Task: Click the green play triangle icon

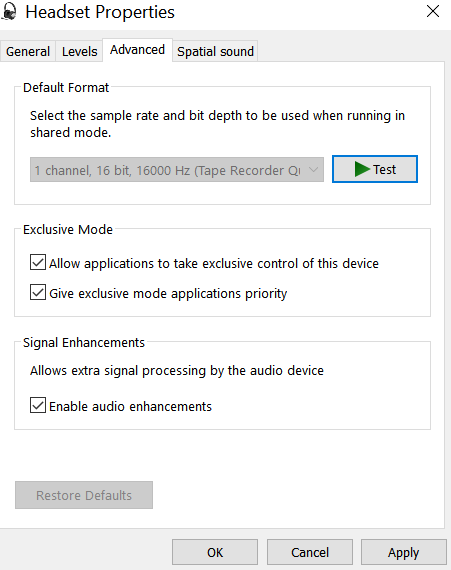Action: click(362, 169)
